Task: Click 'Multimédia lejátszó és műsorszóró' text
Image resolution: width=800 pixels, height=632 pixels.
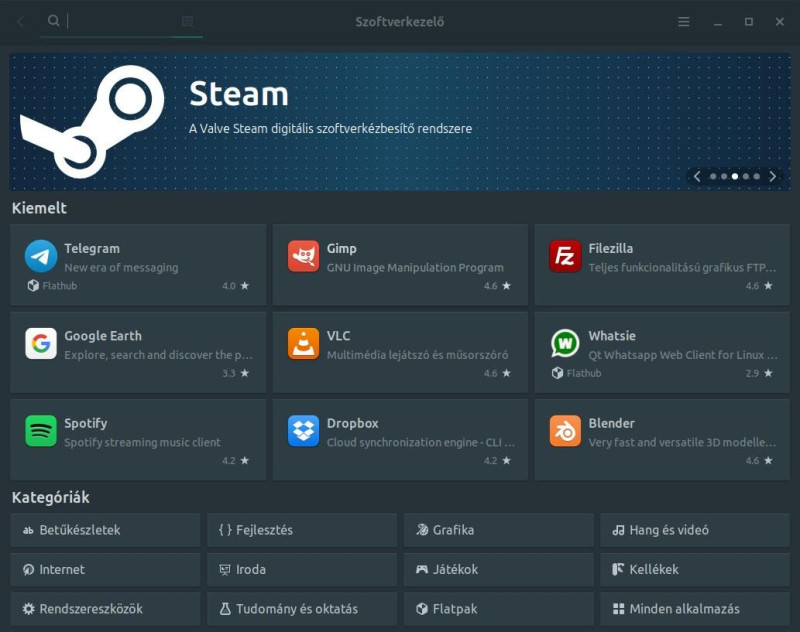Action: tap(417, 355)
